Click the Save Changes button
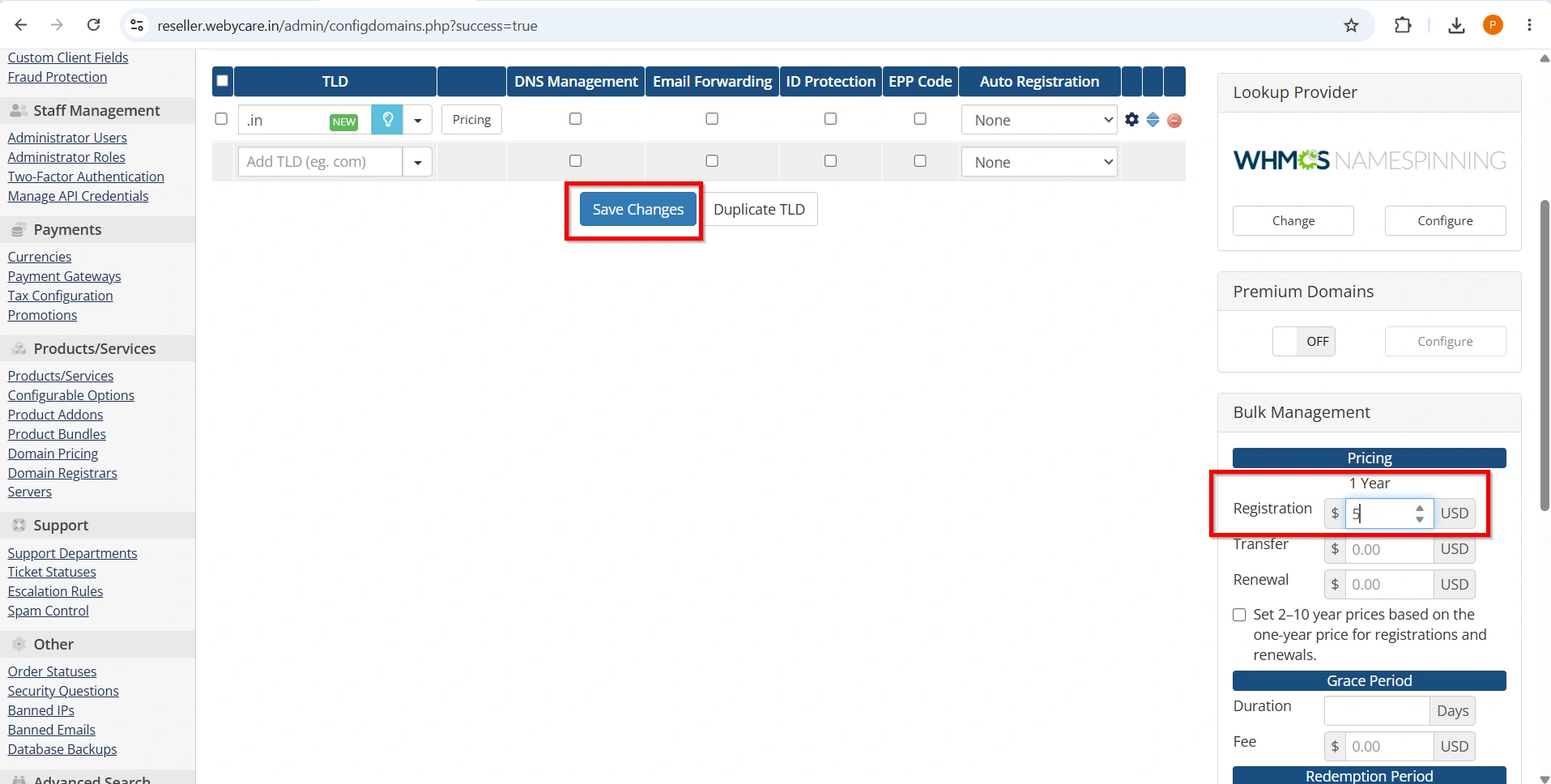1551x784 pixels. click(638, 210)
